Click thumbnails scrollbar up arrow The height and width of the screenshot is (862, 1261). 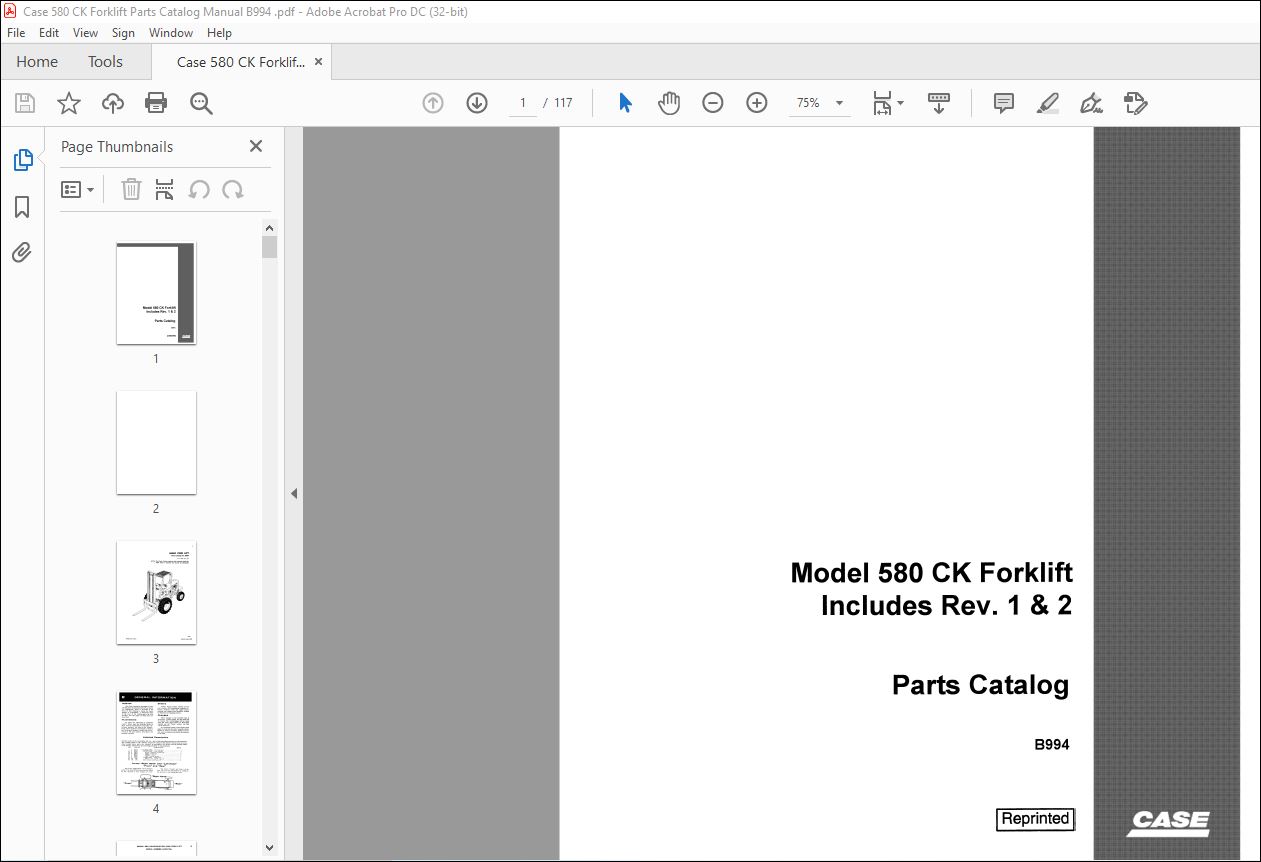tap(269, 228)
